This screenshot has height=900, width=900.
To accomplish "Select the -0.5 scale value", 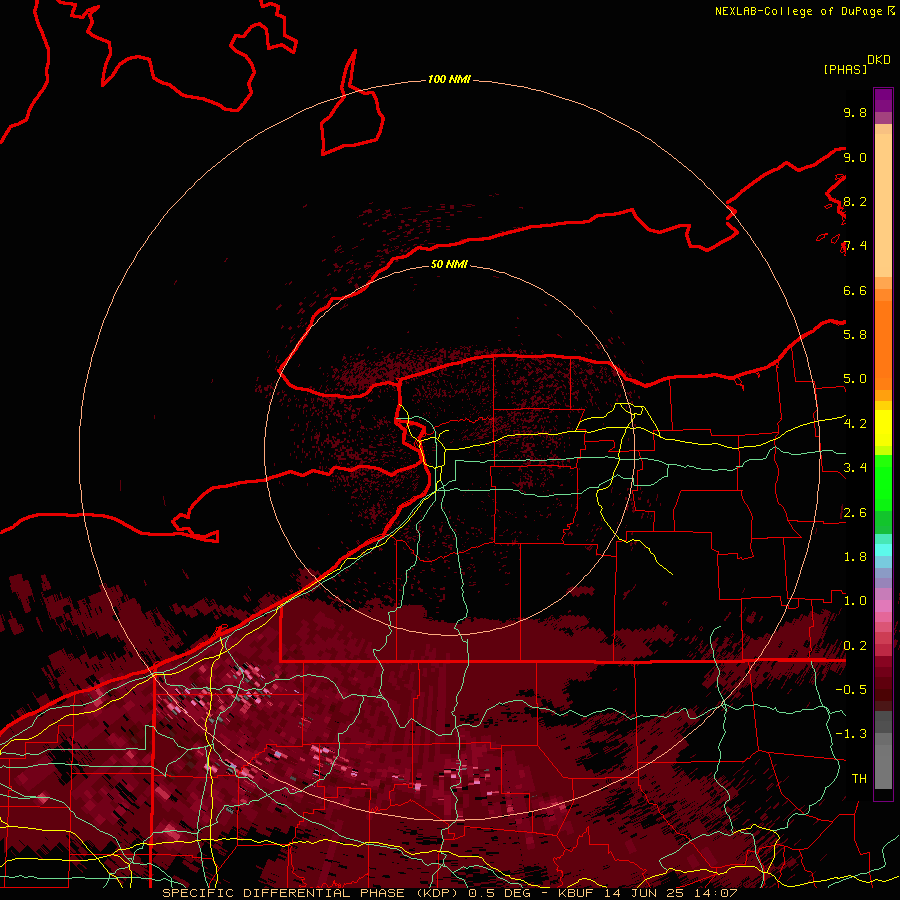I will (851, 690).
